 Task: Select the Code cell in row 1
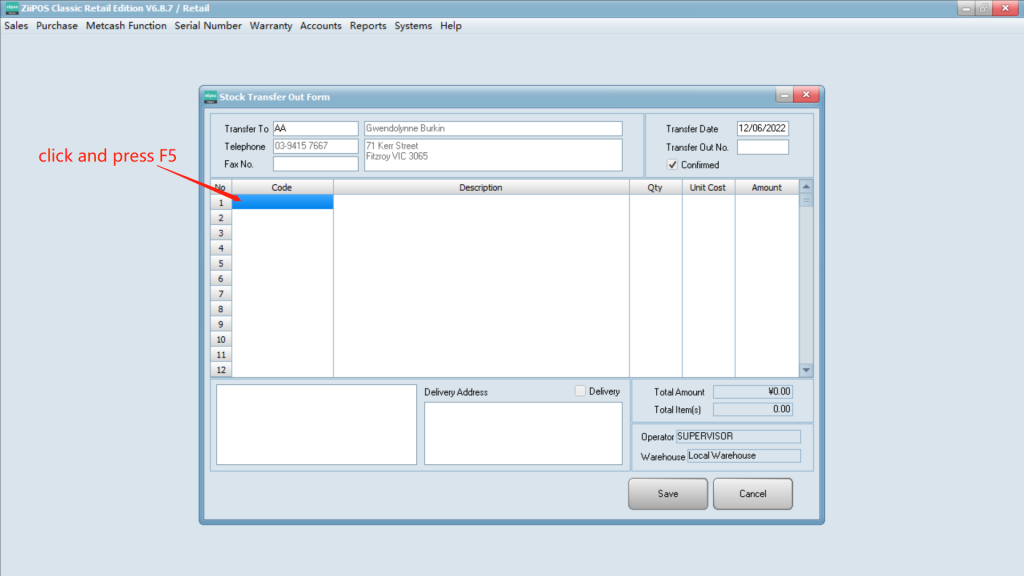click(x=282, y=202)
